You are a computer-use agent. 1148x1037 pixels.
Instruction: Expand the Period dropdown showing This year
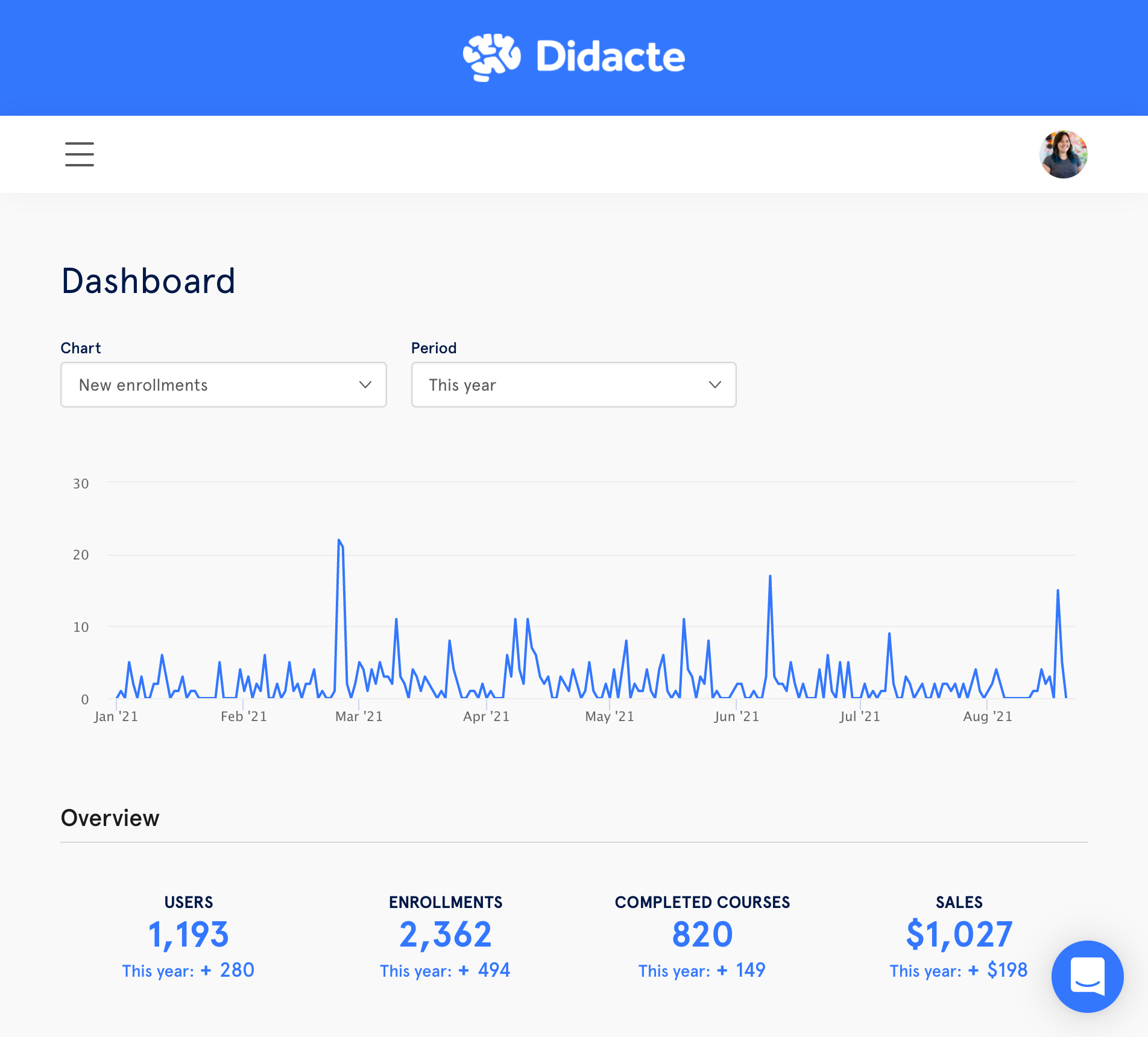(x=573, y=385)
